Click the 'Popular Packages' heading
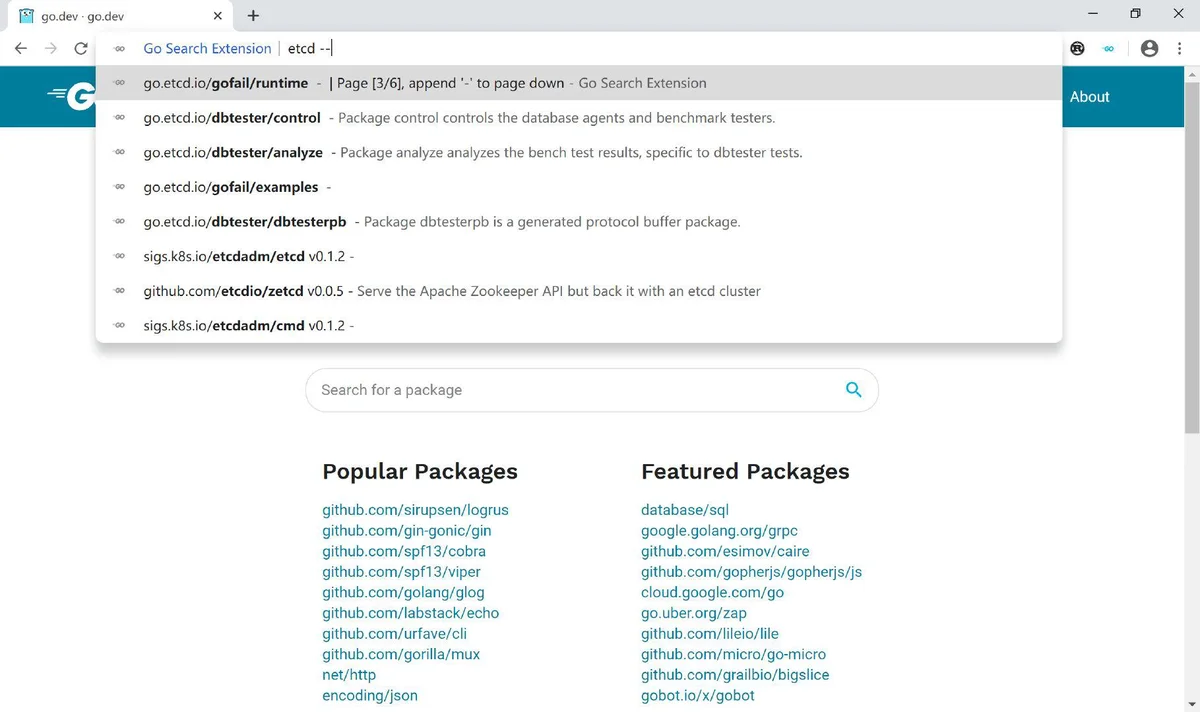This screenshot has width=1200, height=712. [x=420, y=472]
